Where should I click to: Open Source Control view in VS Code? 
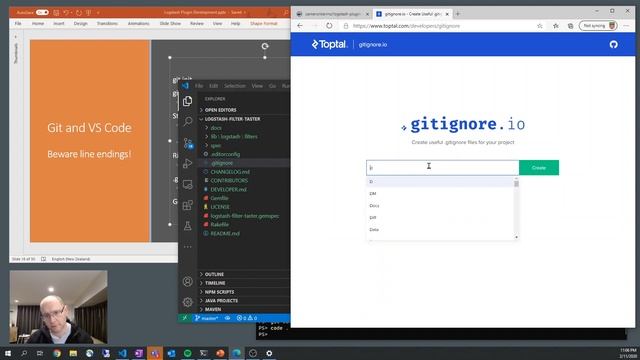point(188,143)
